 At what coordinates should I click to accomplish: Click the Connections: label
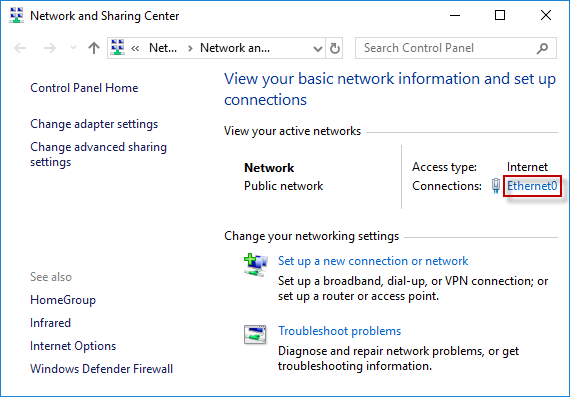click(447, 186)
